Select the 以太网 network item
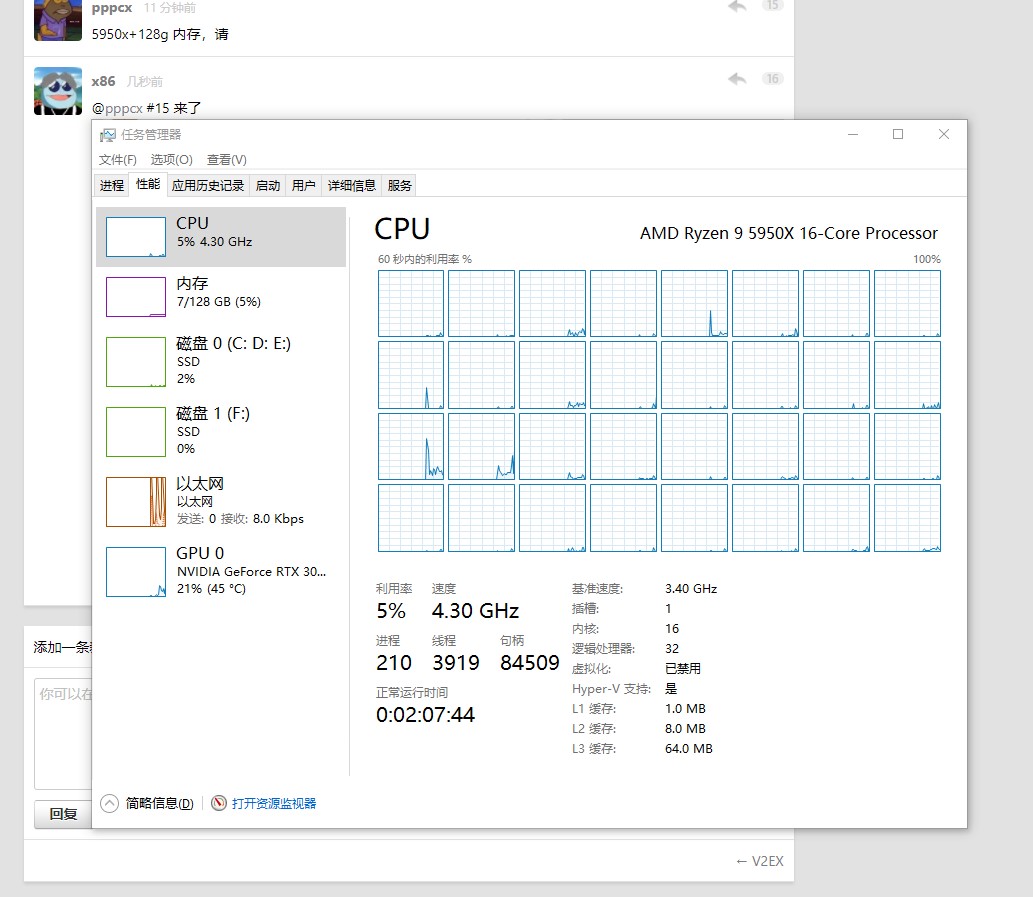 220,501
